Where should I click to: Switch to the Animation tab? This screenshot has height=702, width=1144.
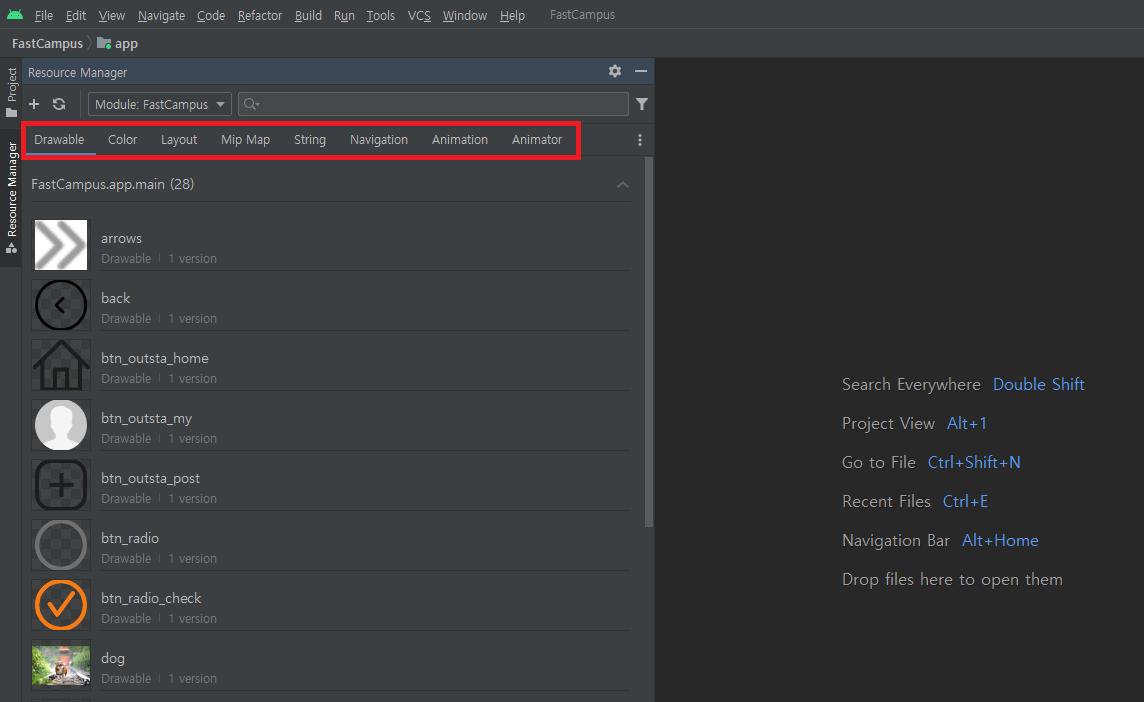pyautogui.click(x=460, y=139)
